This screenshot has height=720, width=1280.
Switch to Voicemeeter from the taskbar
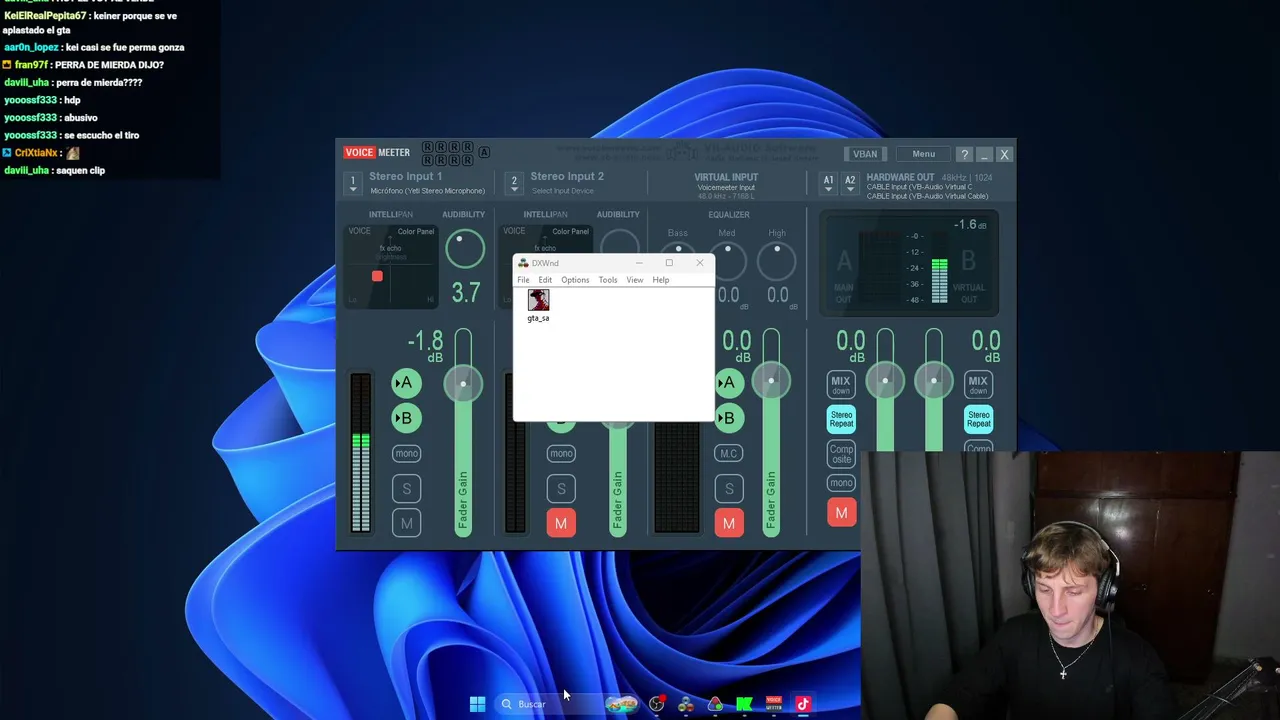(x=773, y=704)
